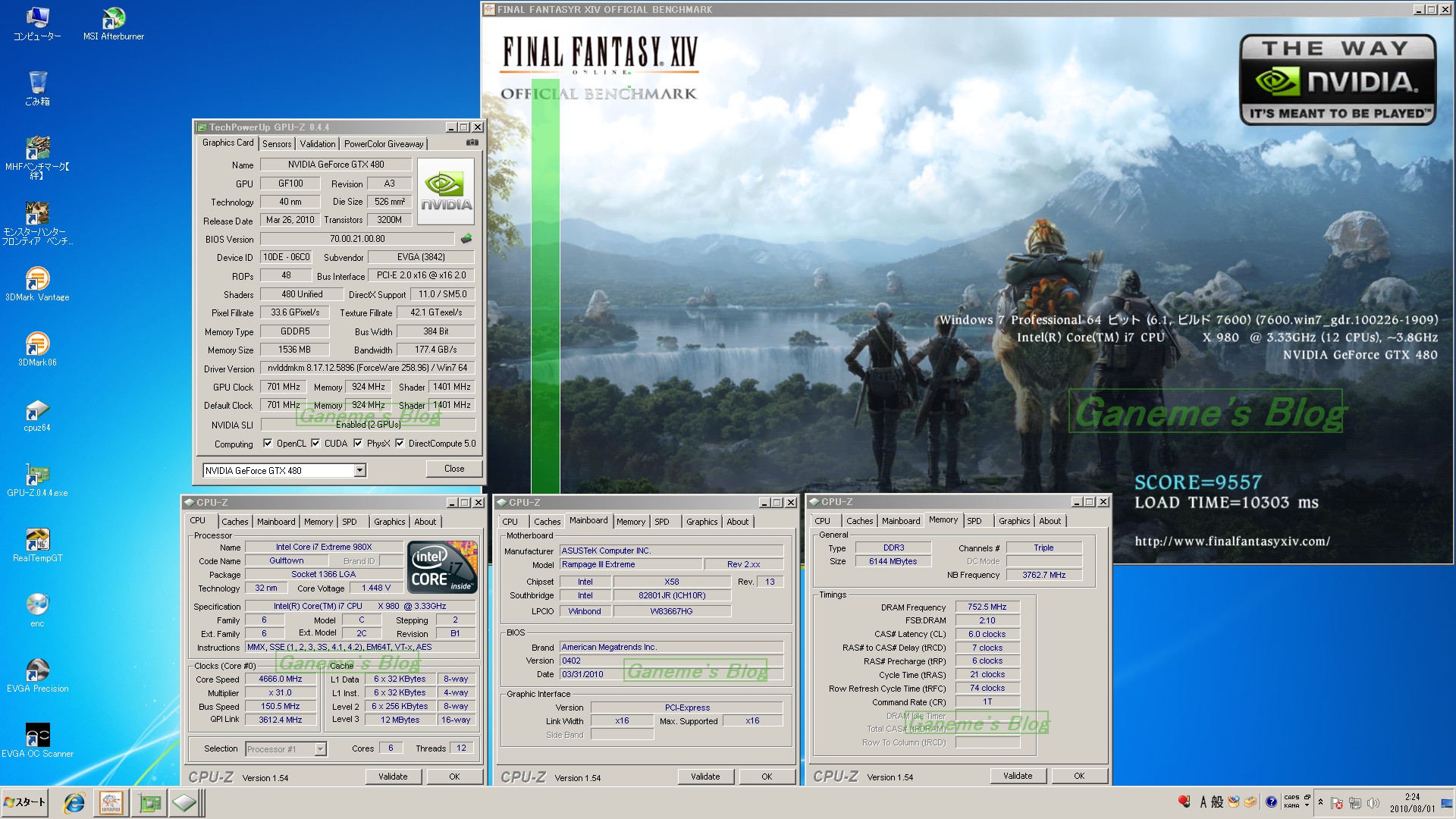
Task: Switch to the Sensors tab in GPU-Z
Action: [277, 144]
